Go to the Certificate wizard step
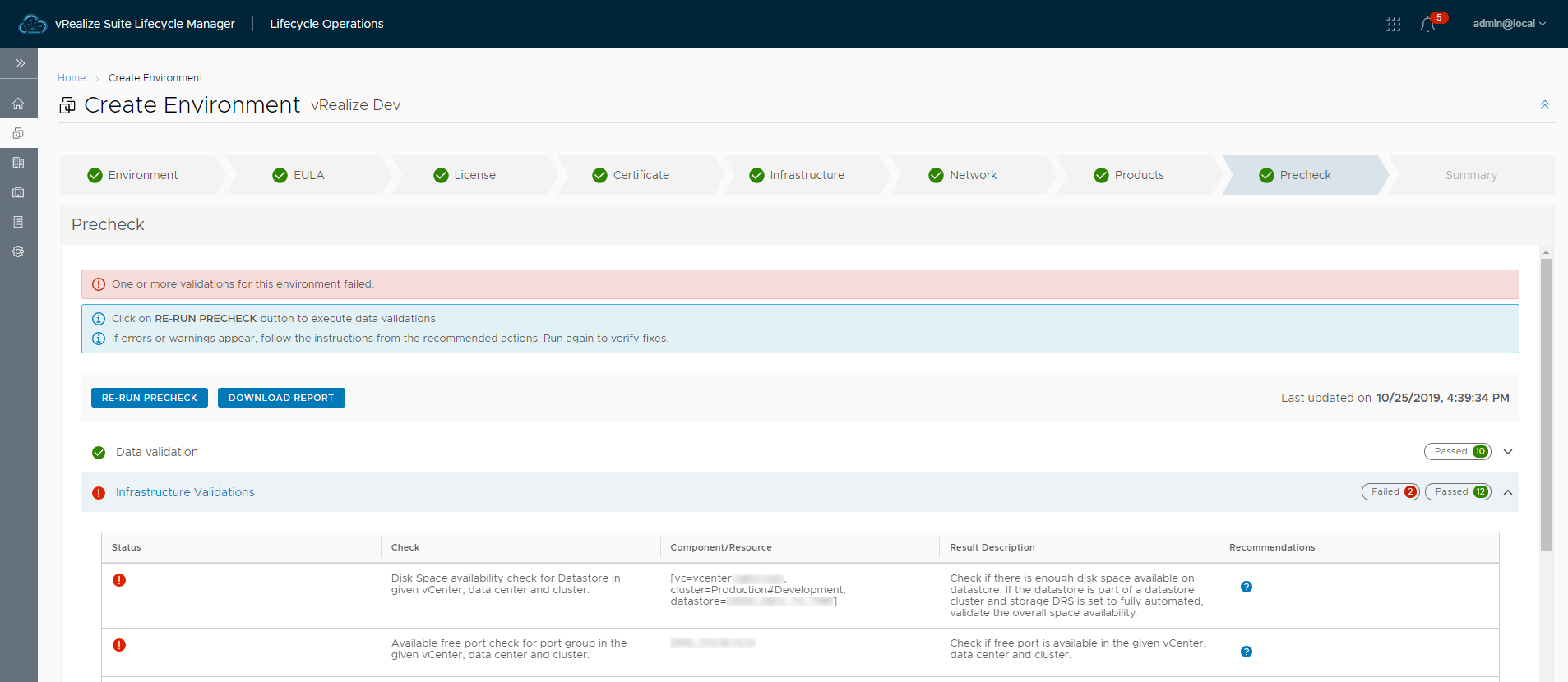The width and height of the screenshot is (1568, 682). 641,175
